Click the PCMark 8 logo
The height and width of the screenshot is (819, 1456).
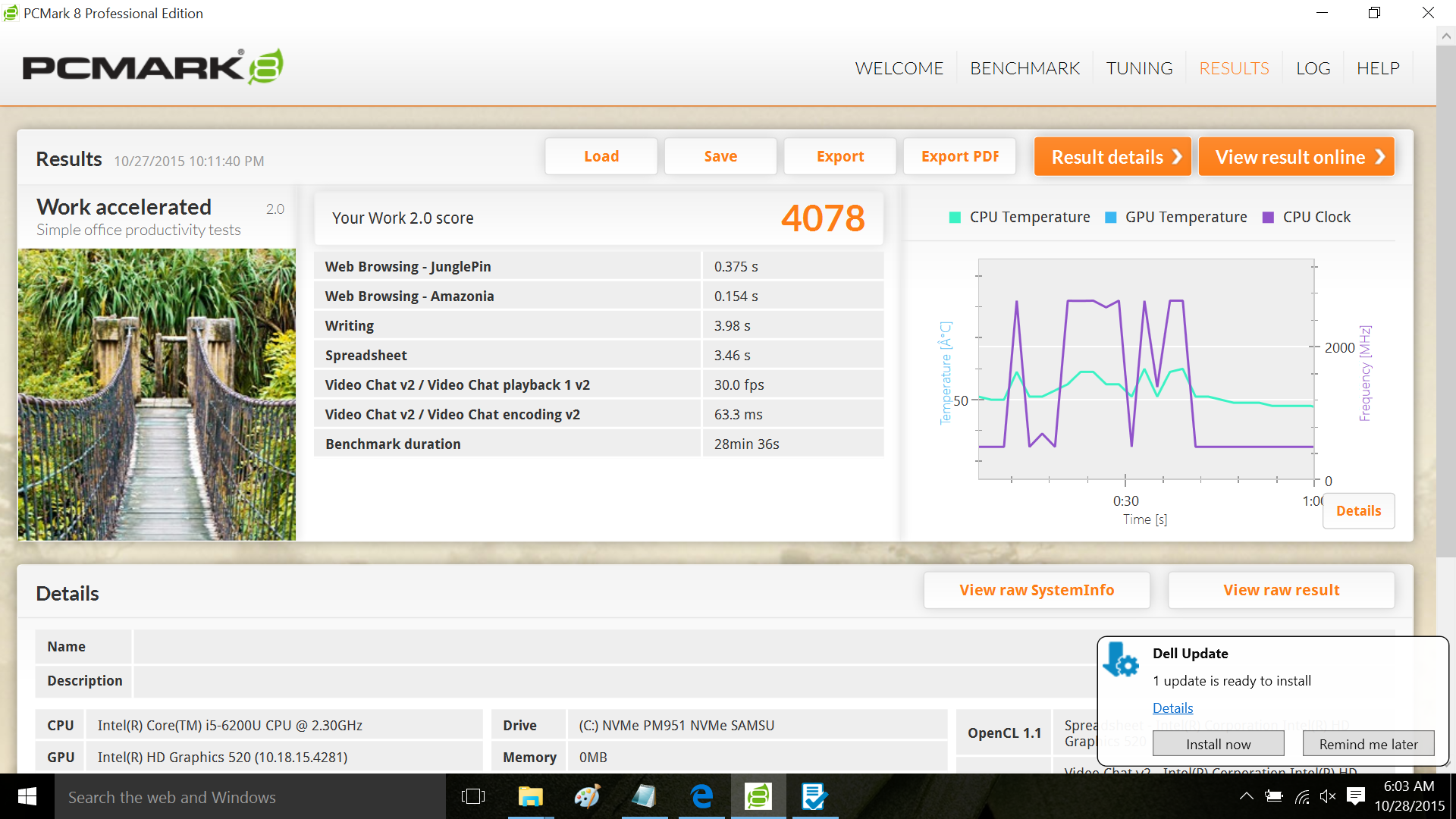pos(152,67)
